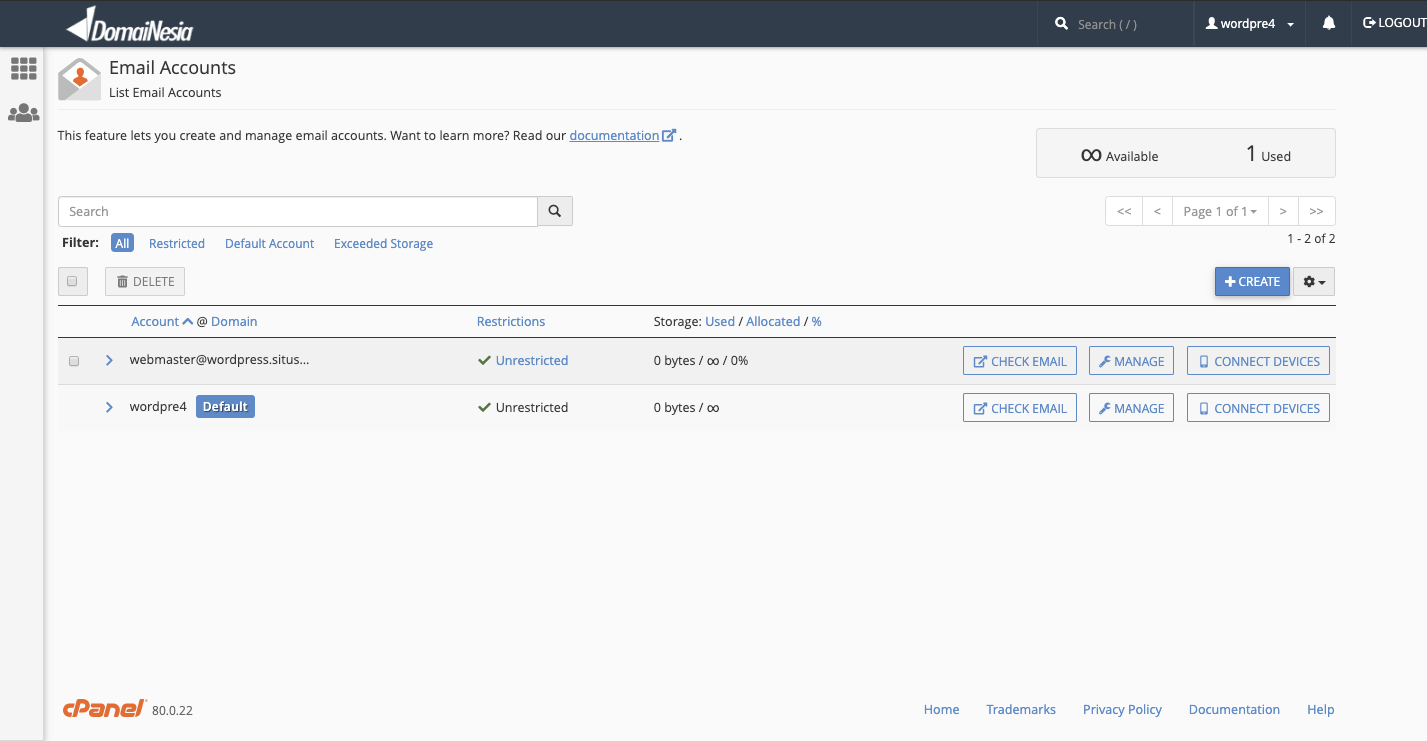Sort by Domain column header

coord(234,321)
